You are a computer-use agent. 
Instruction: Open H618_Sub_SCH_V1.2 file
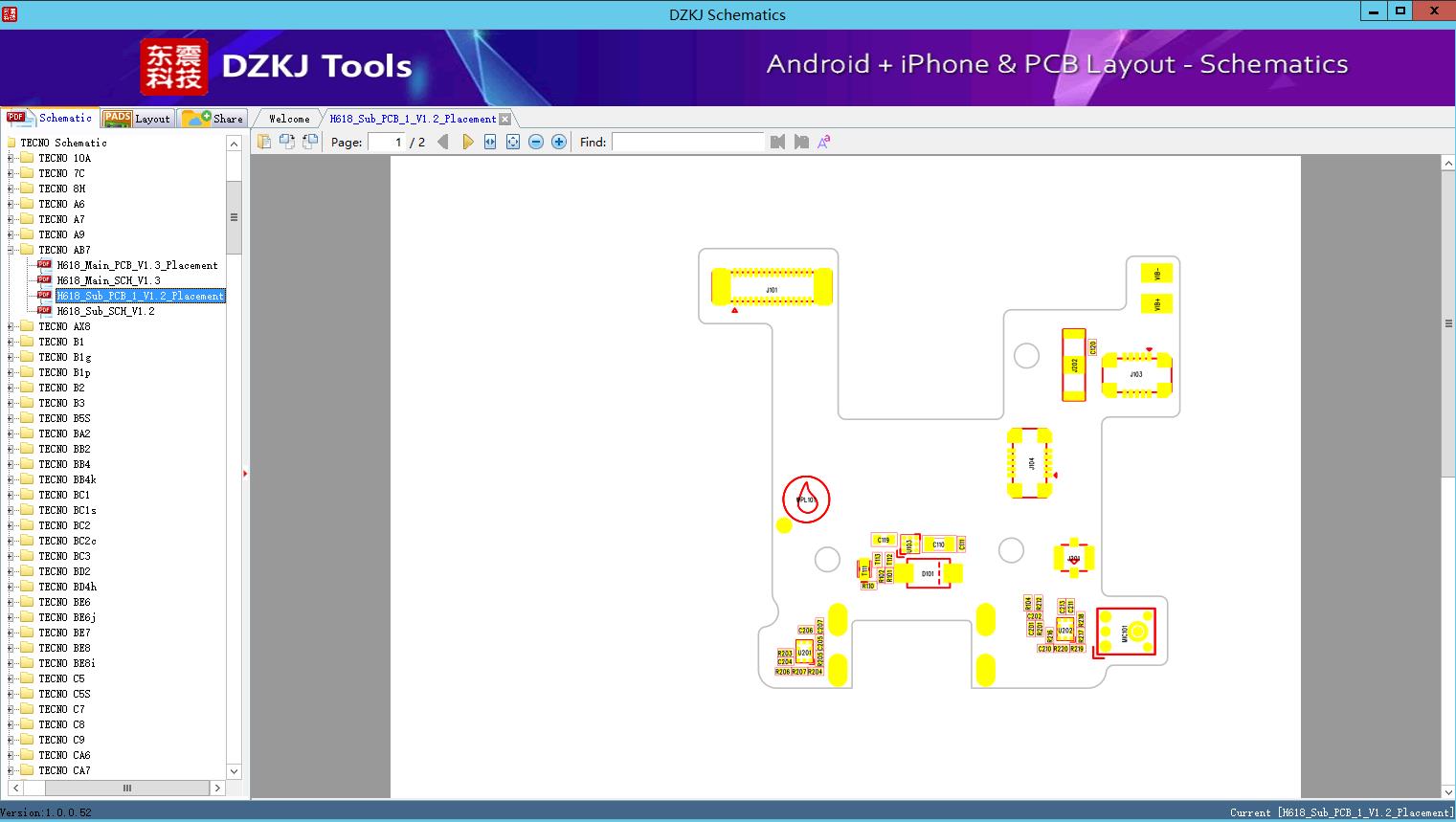[x=105, y=311]
